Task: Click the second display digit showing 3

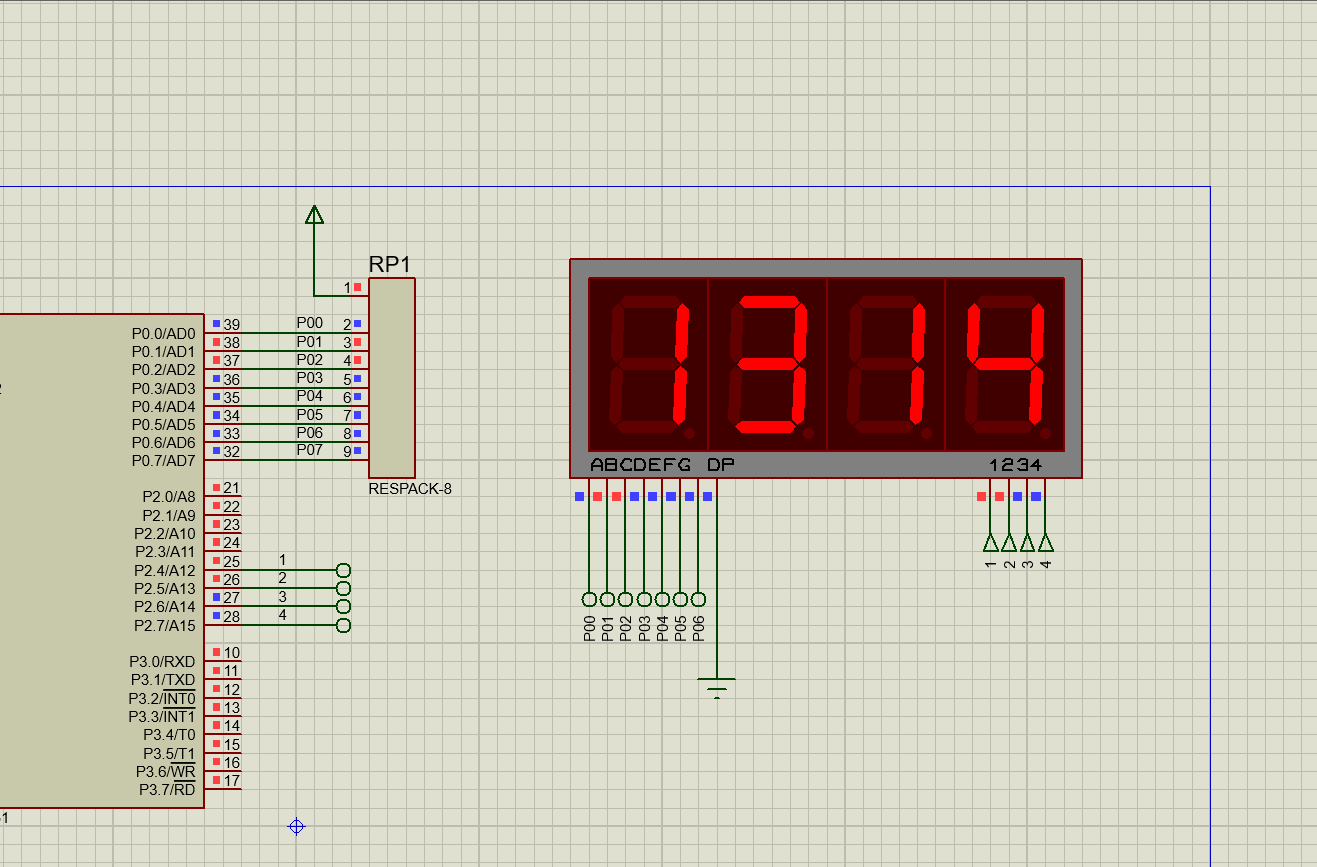Action: pos(768,364)
